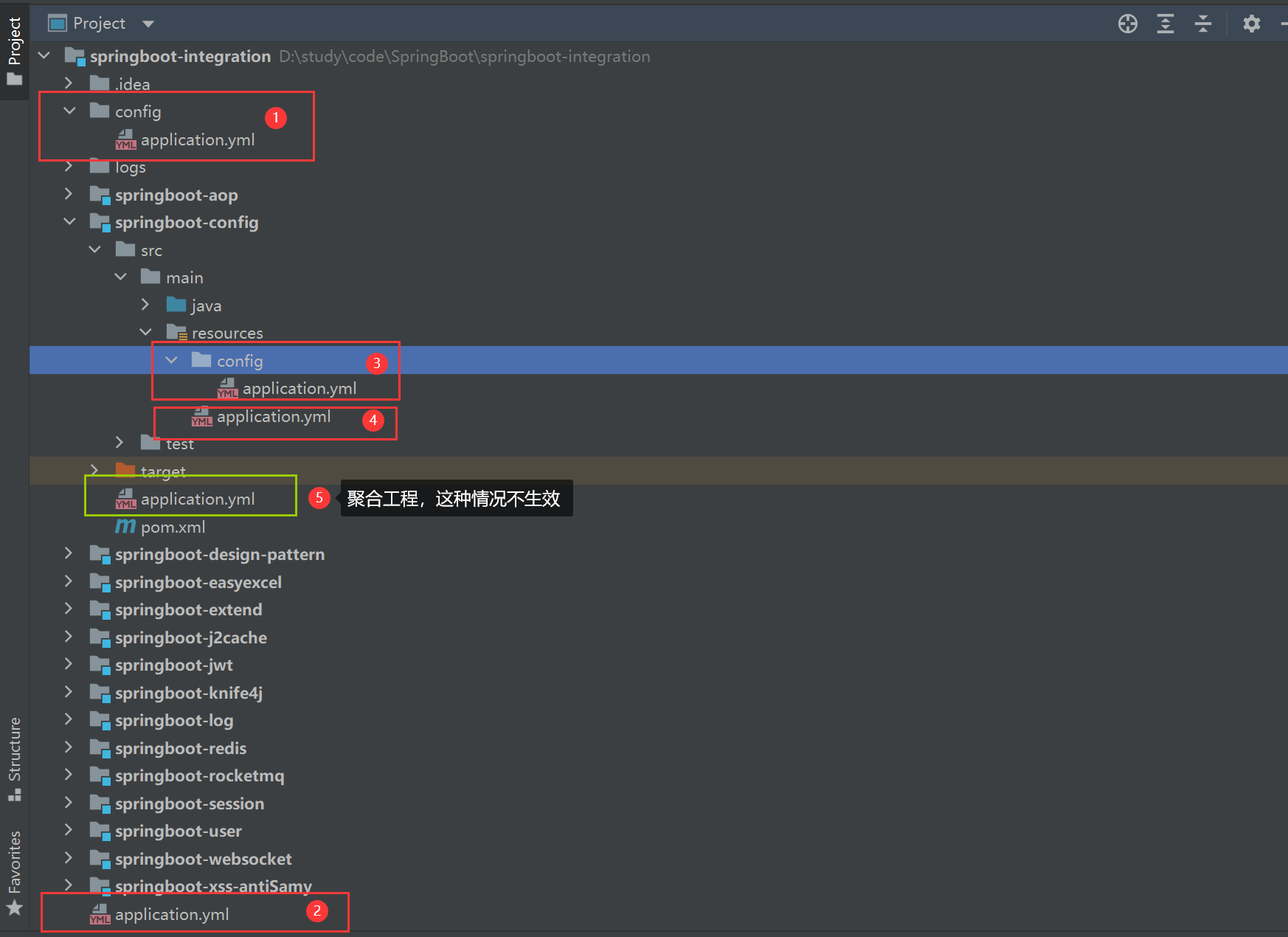Open the Favorites tool window tab

[14, 873]
